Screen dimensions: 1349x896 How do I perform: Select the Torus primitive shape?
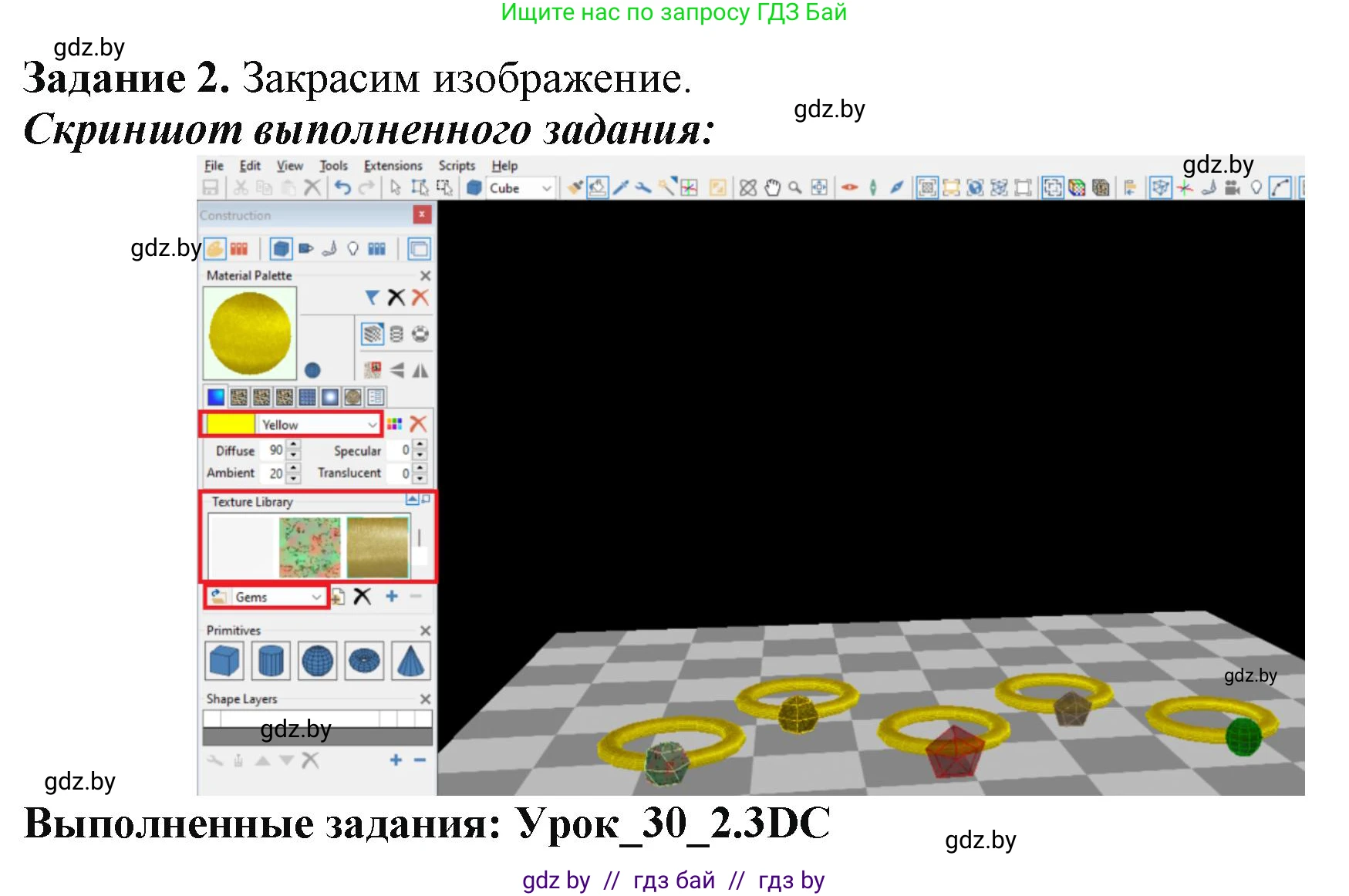[x=364, y=661]
